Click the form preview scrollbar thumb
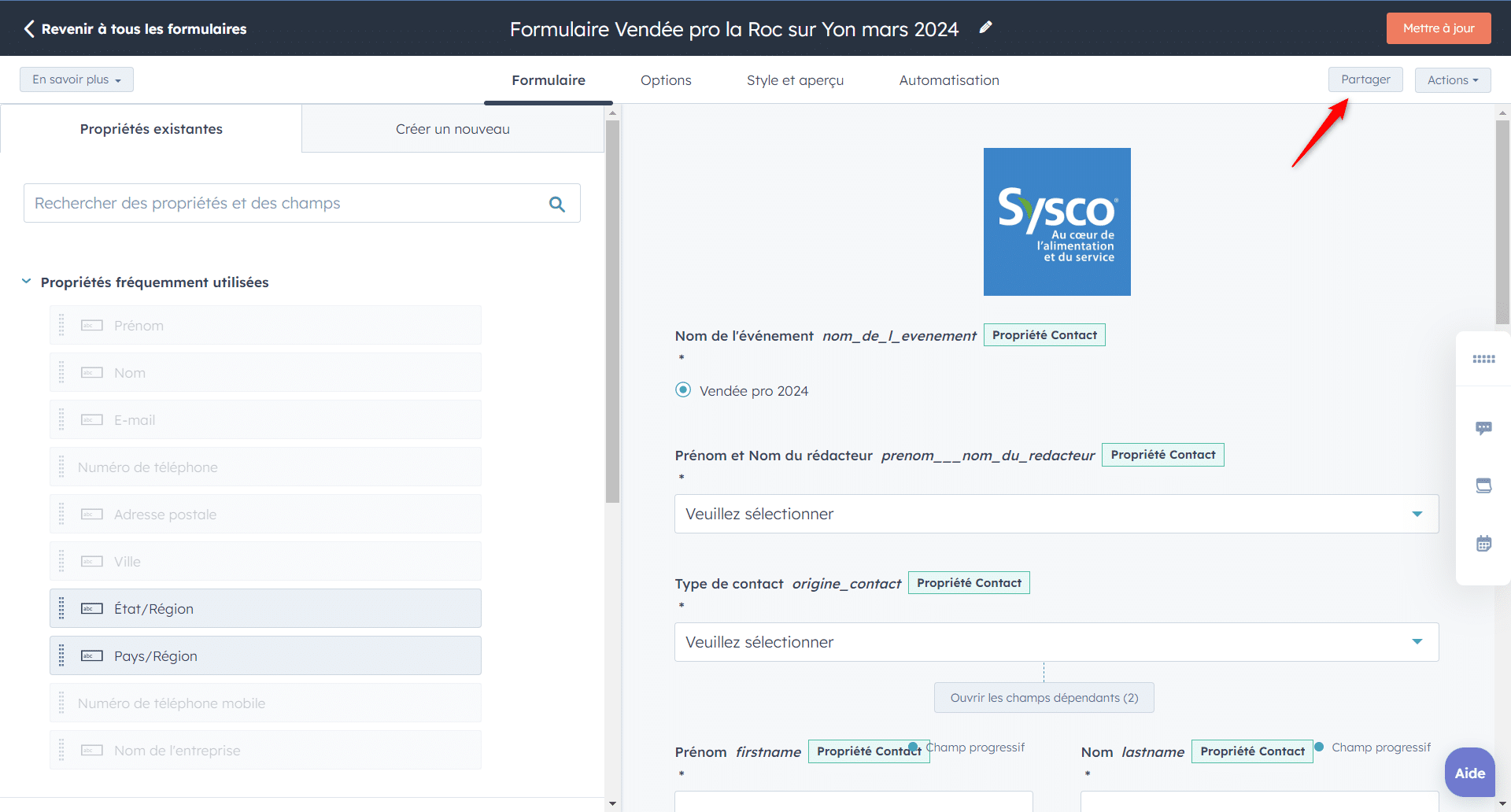 1502,222
